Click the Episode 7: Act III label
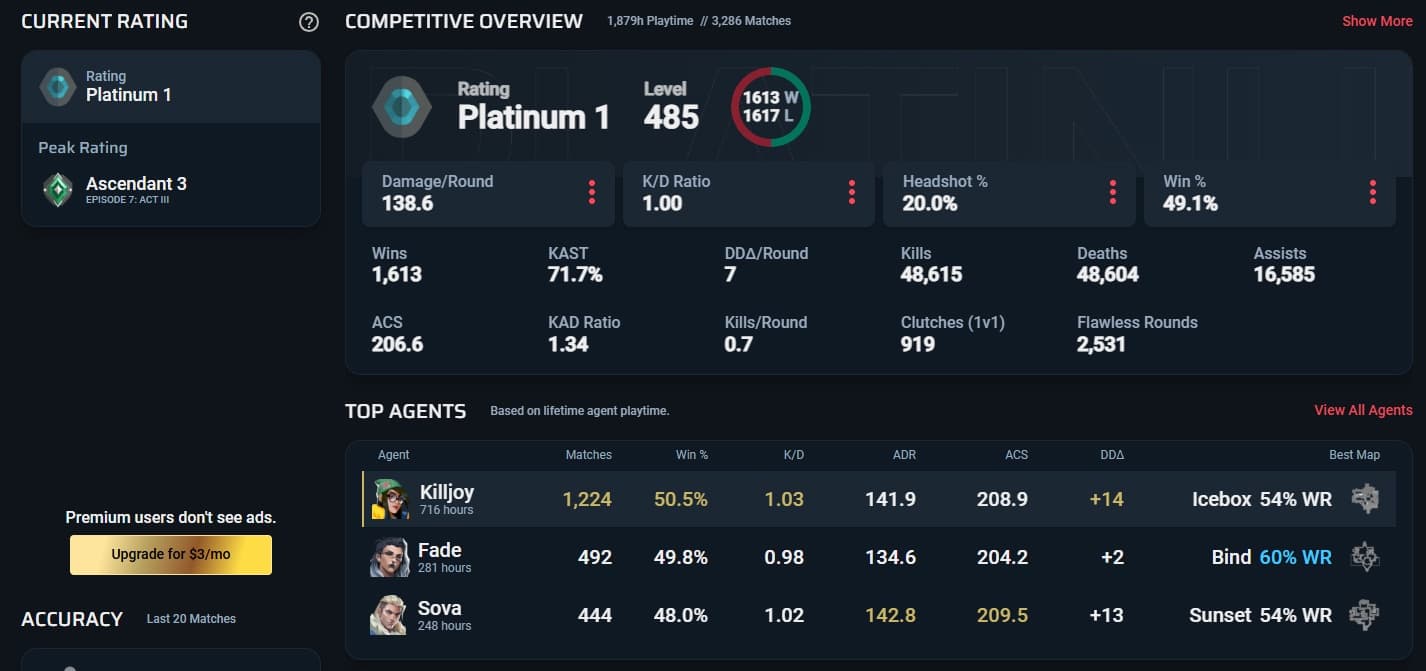 pos(127,200)
